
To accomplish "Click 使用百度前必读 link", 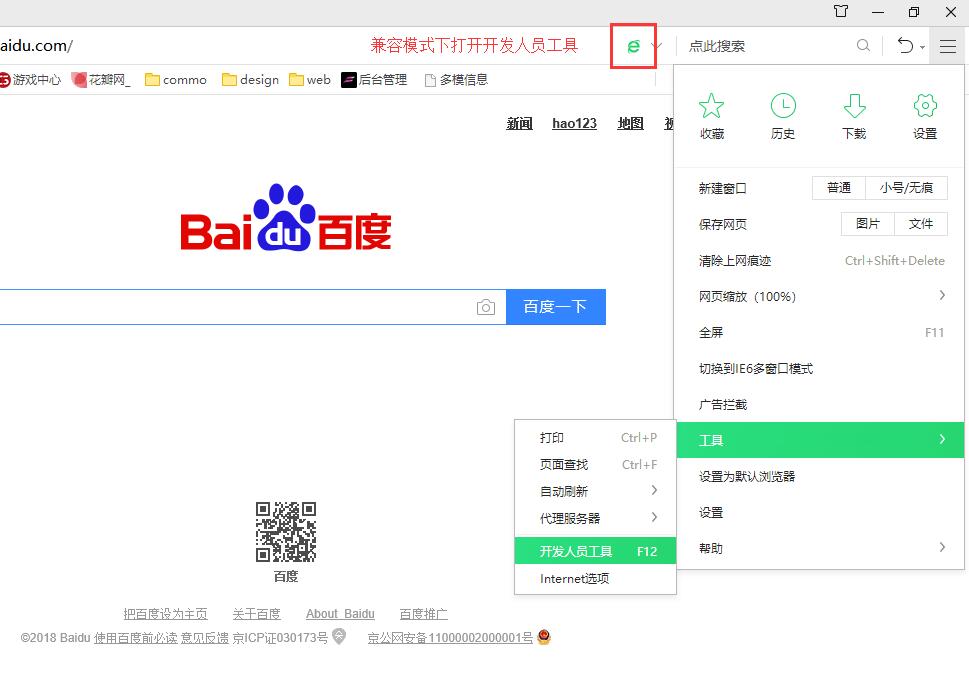I will point(136,638).
